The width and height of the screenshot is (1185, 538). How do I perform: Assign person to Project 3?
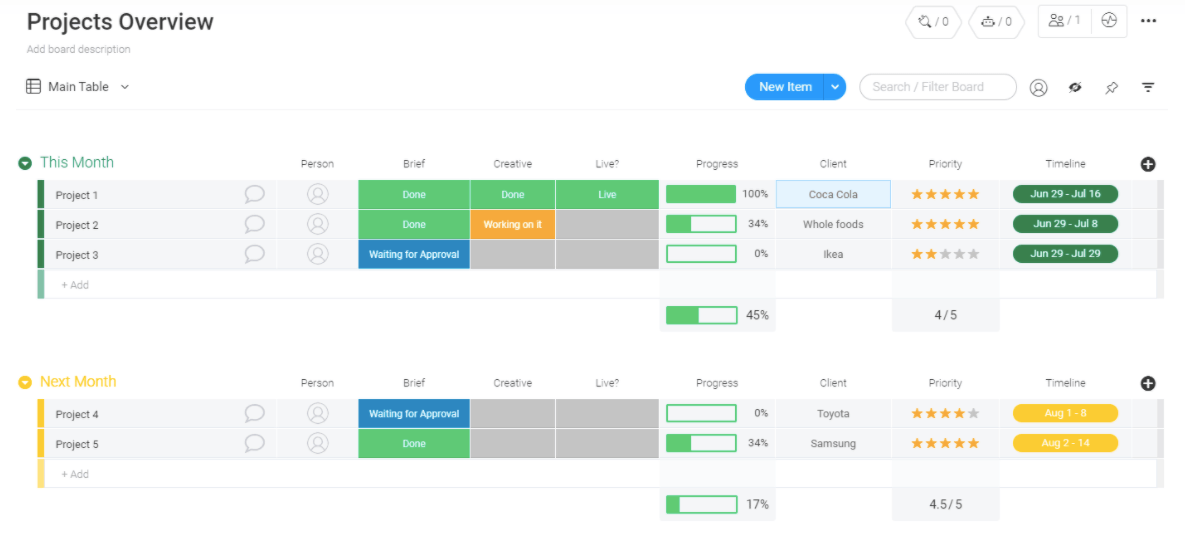pos(317,255)
